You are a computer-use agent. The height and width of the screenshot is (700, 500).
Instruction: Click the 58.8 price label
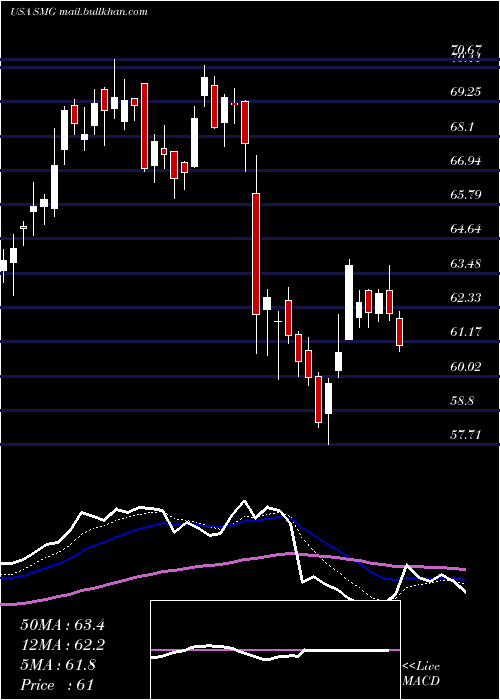(462, 401)
